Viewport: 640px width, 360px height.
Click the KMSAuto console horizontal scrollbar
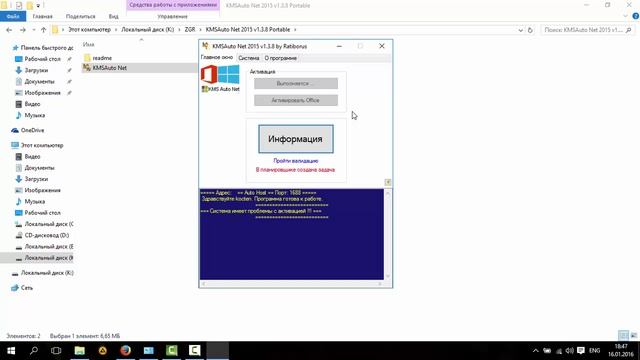[x=291, y=283]
